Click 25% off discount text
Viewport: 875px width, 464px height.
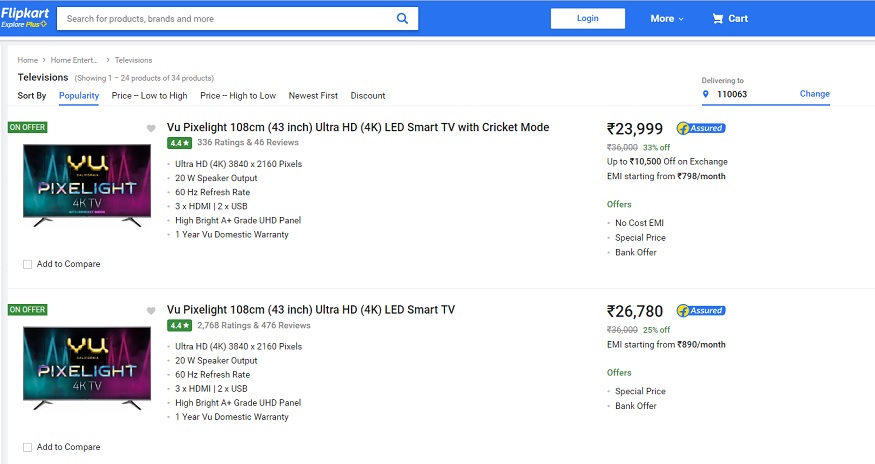(x=656, y=330)
